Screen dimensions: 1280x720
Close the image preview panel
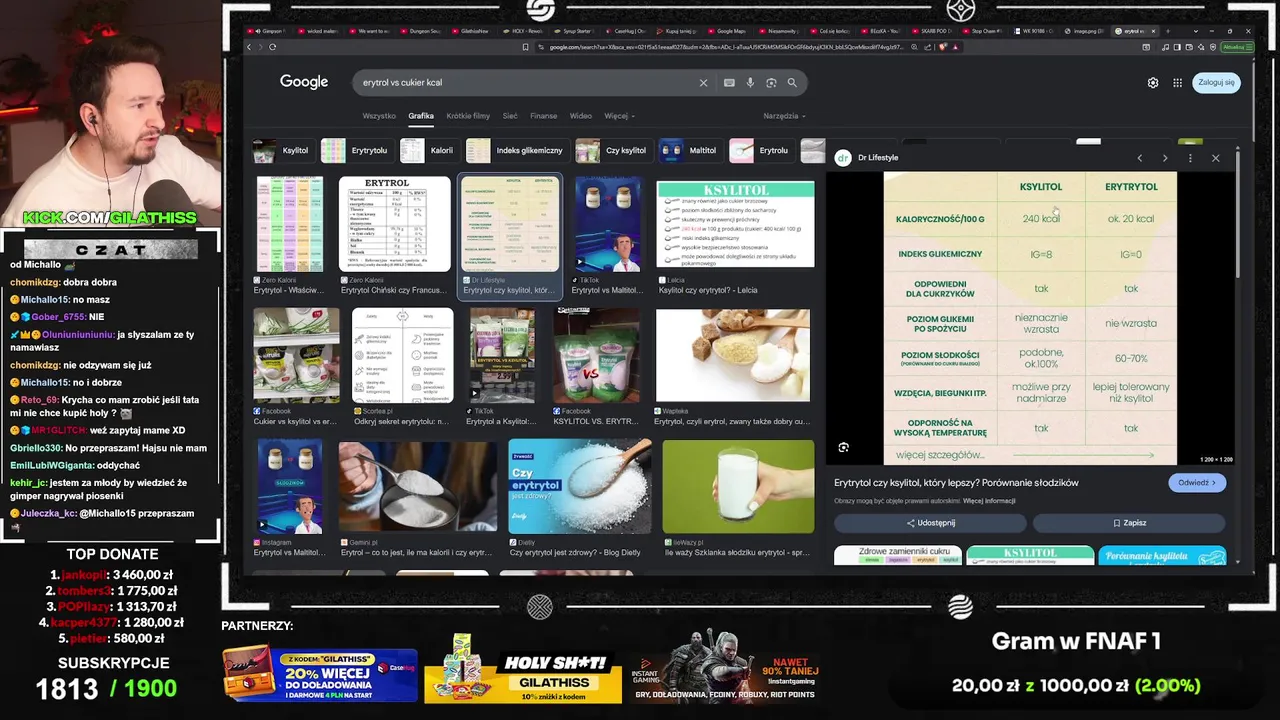tap(1216, 158)
